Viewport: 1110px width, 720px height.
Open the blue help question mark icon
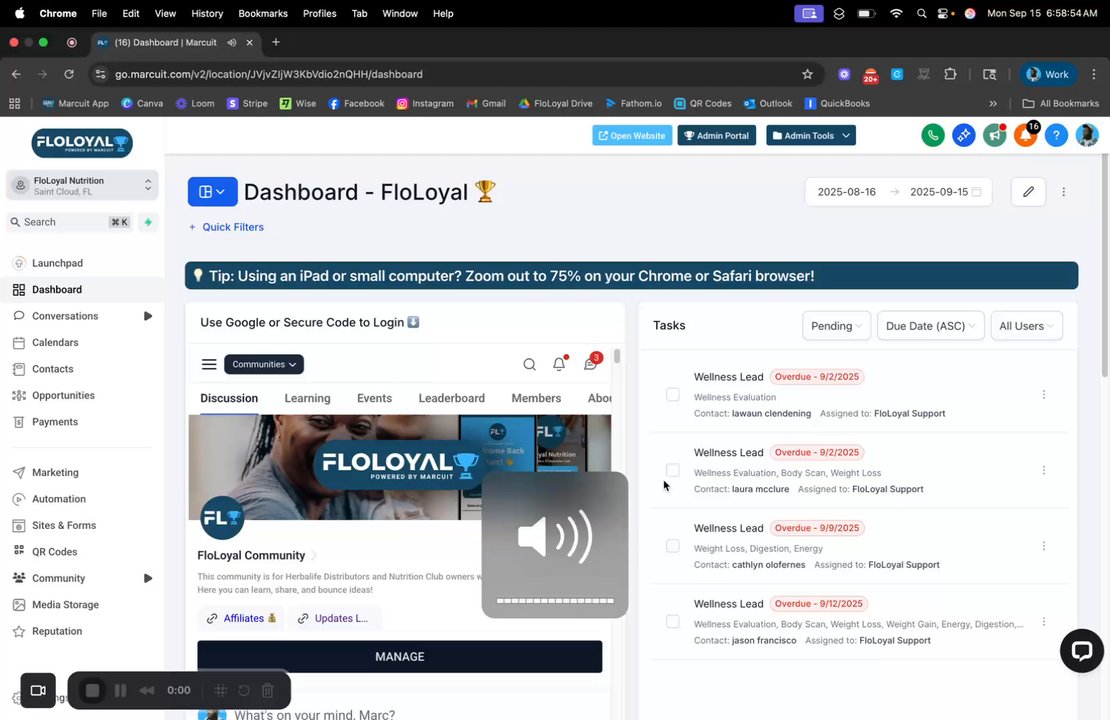click(x=1055, y=135)
